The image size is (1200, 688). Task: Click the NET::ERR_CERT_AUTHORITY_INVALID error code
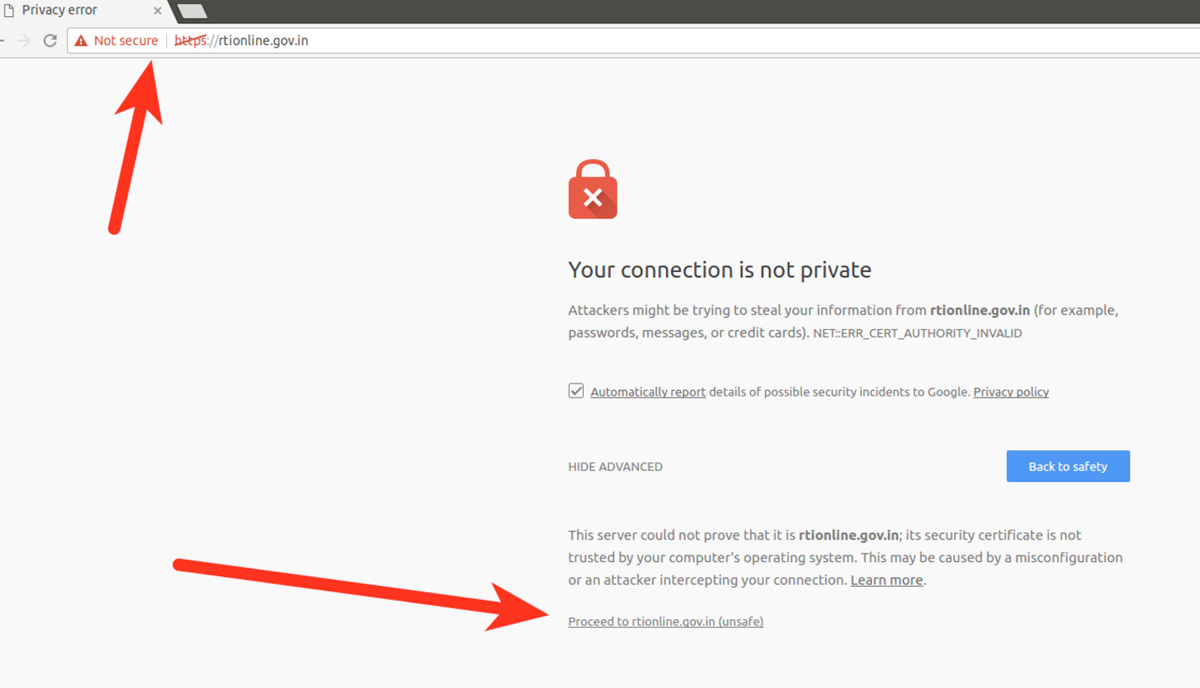(x=917, y=333)
